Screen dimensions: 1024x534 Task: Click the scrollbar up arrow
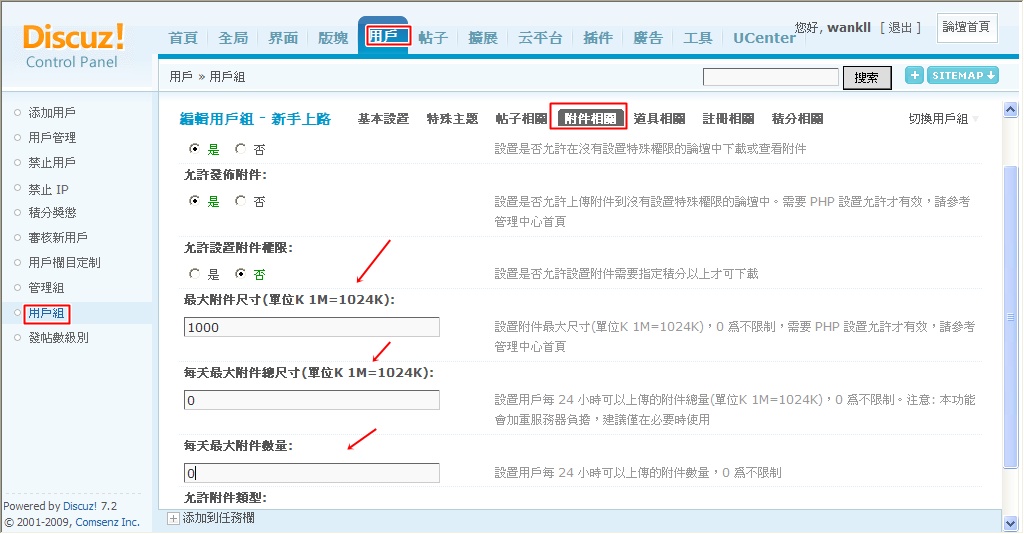pos(1010,110)
